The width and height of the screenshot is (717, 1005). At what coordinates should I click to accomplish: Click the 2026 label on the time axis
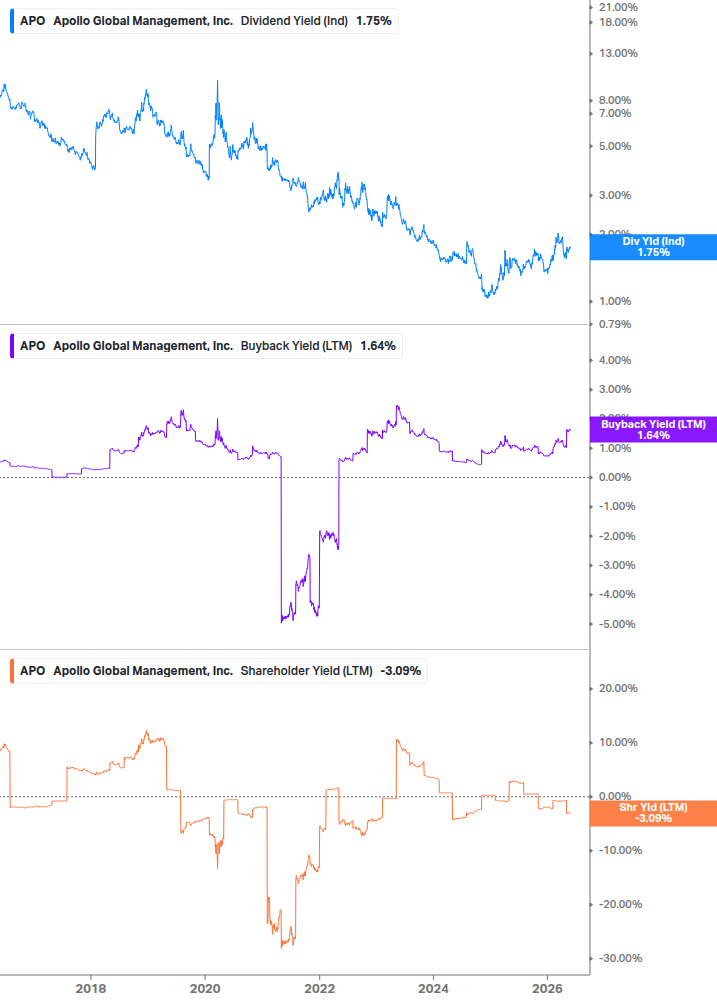tap(547, 988)
